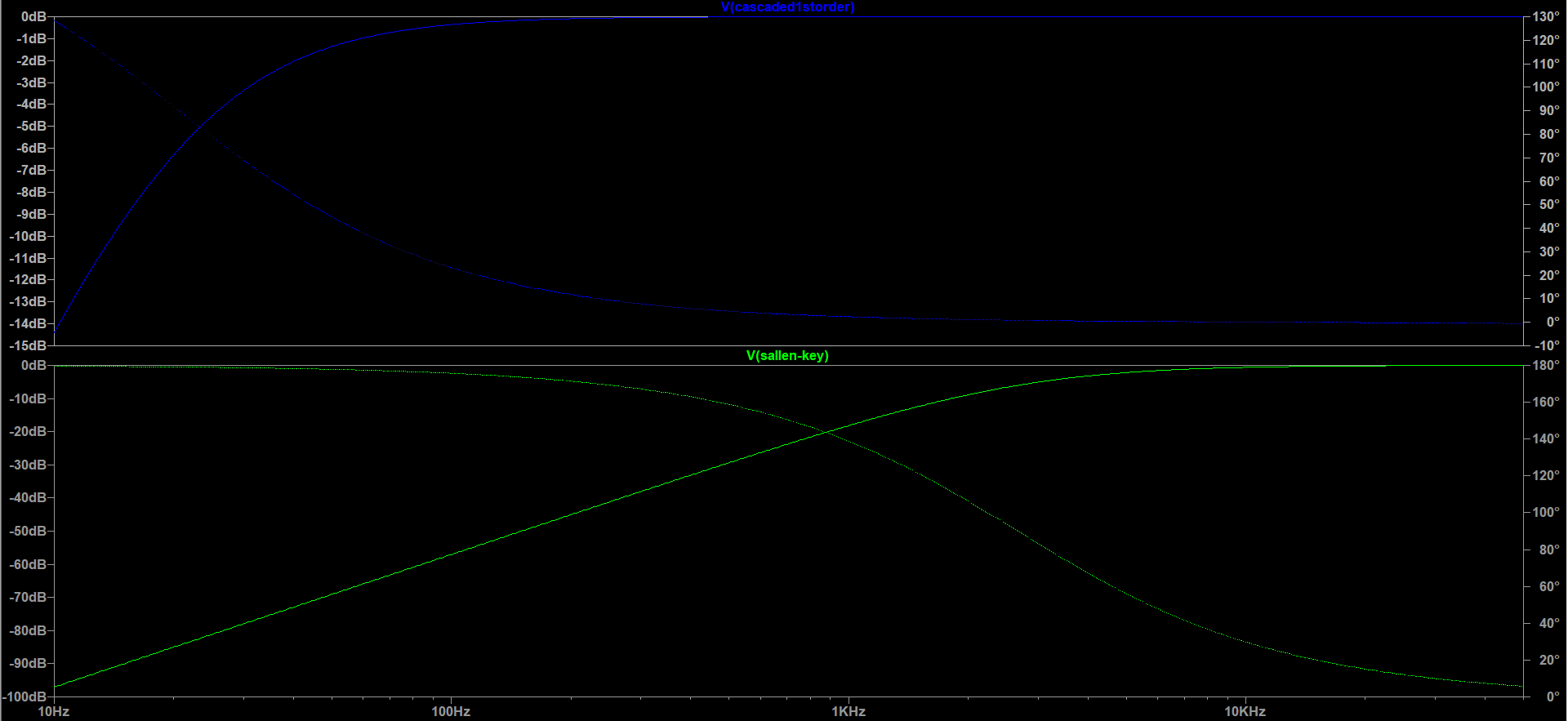Click the -1dB magnitude axis label

[31, 38]
